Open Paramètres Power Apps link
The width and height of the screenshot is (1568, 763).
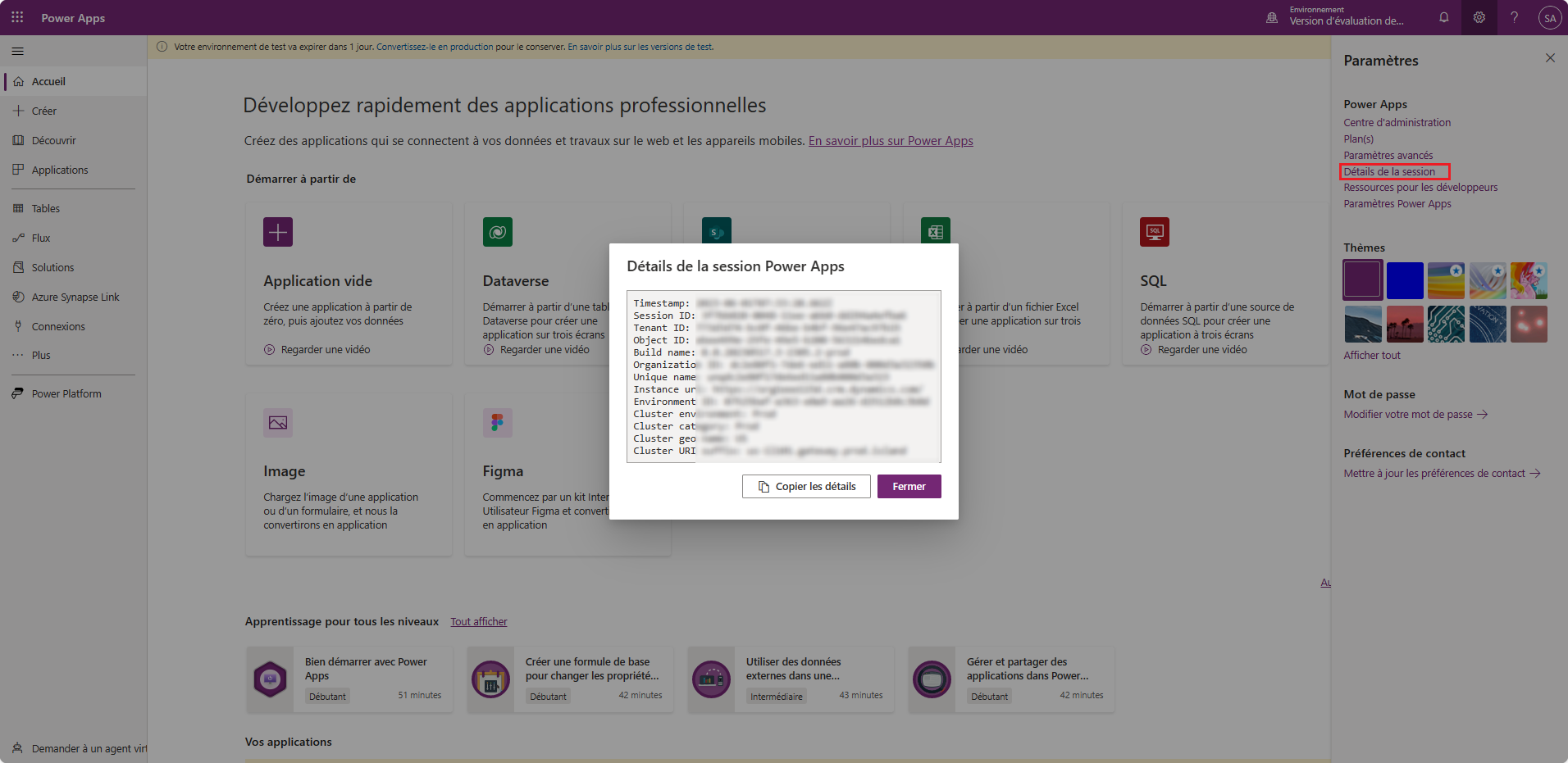click(1397, 203)
